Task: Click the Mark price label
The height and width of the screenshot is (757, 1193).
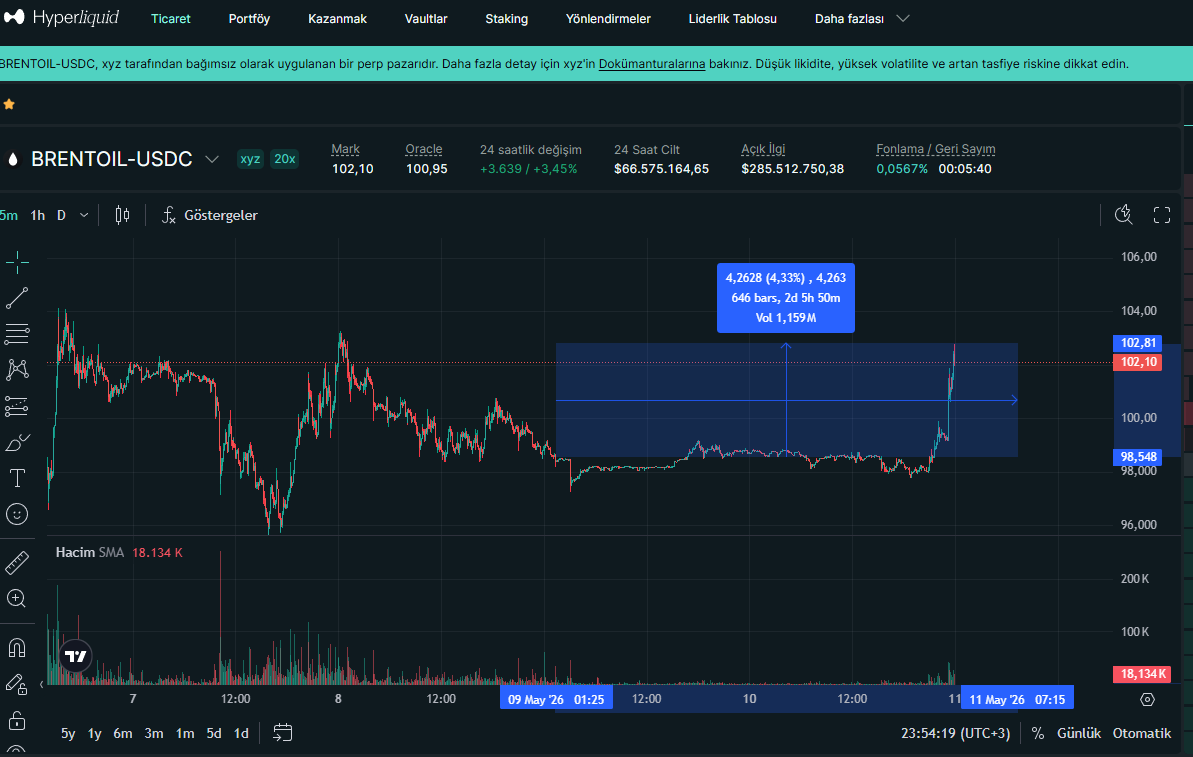Action: click(345, 149)
